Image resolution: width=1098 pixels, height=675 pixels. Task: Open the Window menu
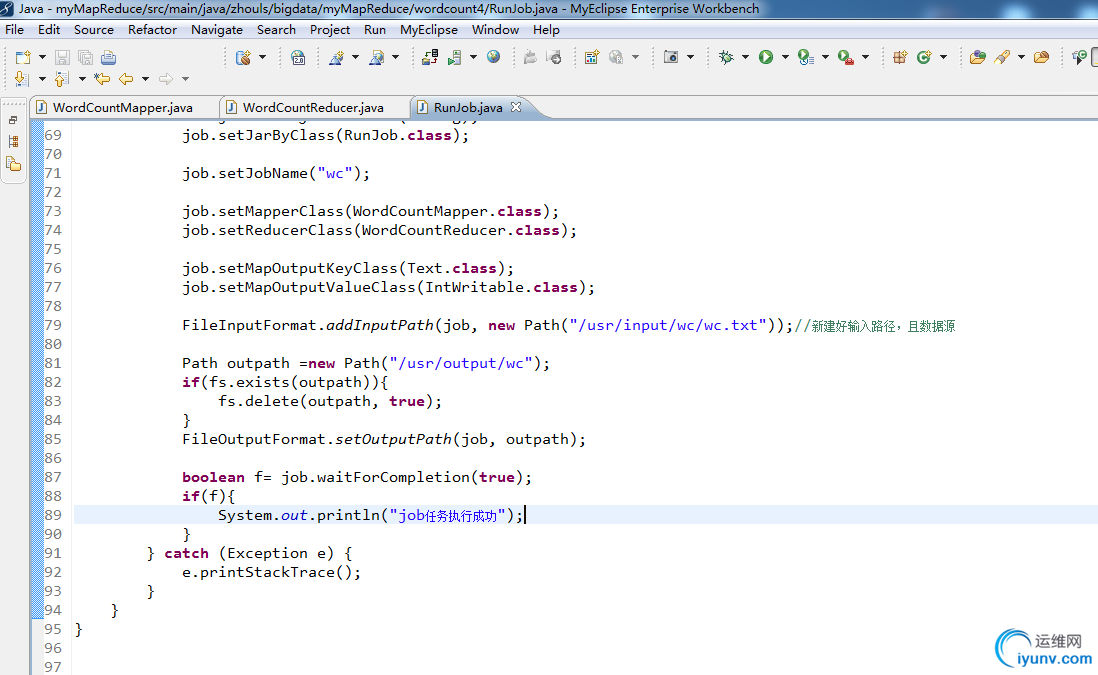pyautogui.click(x=495, y=29)
